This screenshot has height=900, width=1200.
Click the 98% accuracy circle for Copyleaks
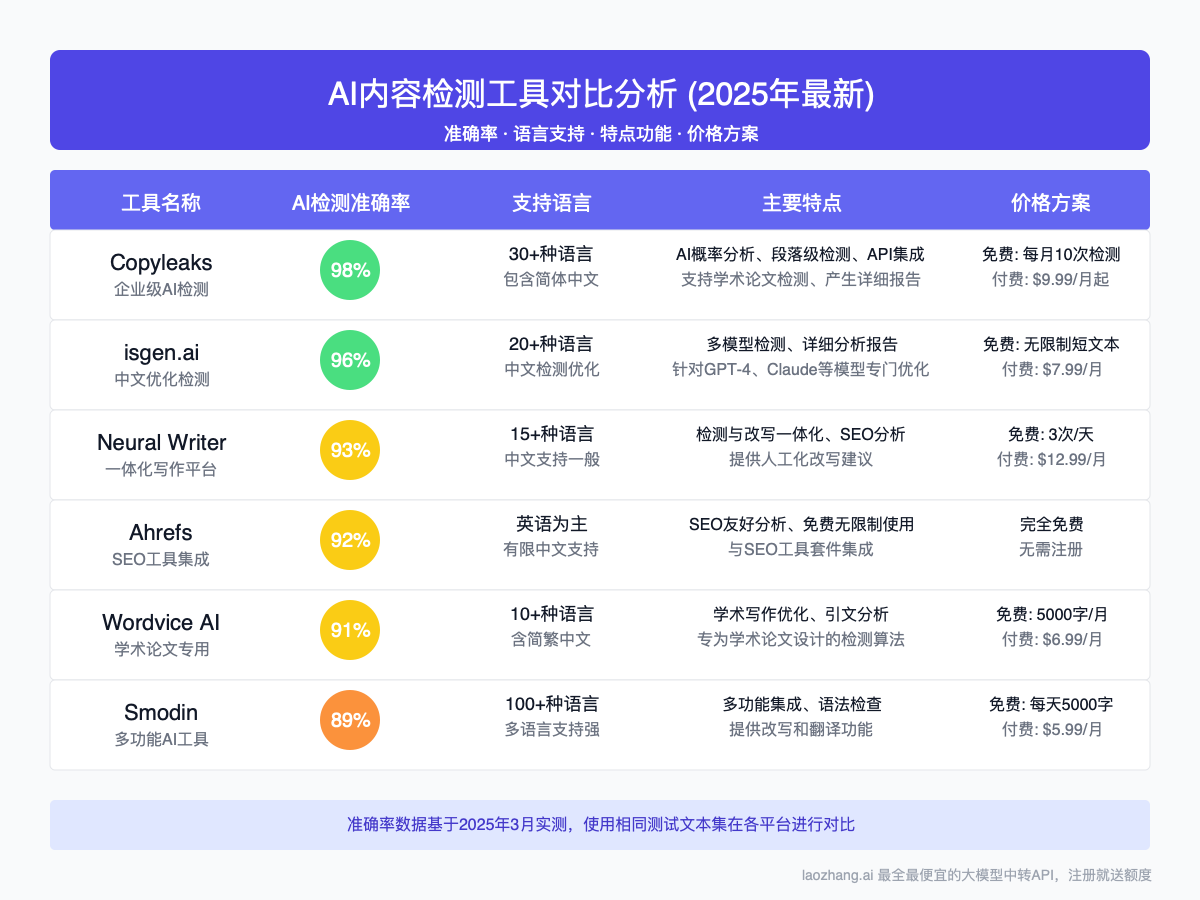[350, 270]
